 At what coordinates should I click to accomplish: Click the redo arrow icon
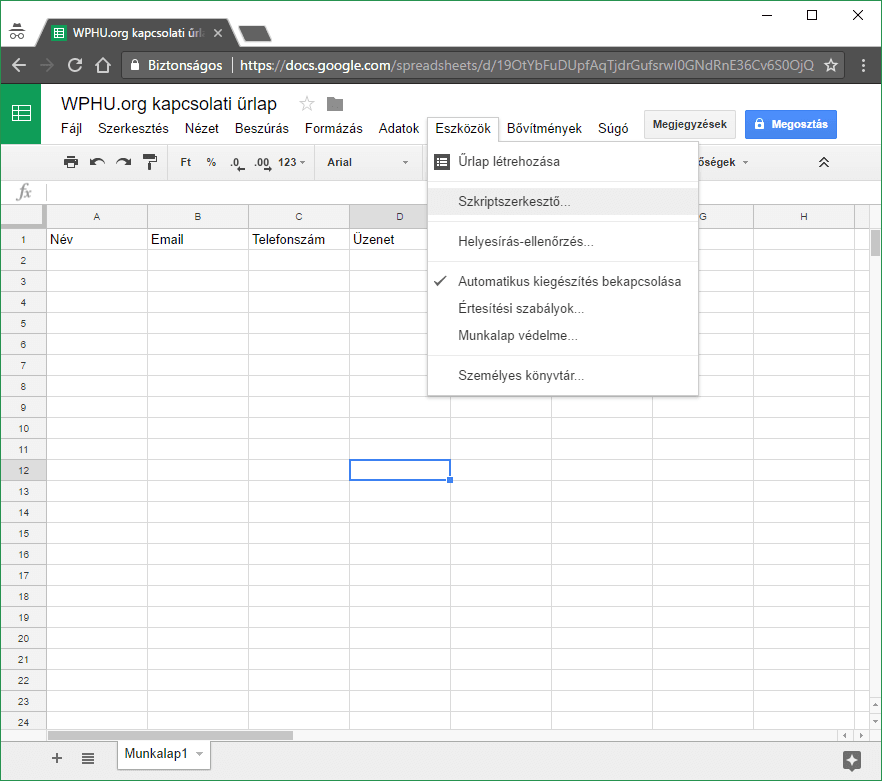123,162
